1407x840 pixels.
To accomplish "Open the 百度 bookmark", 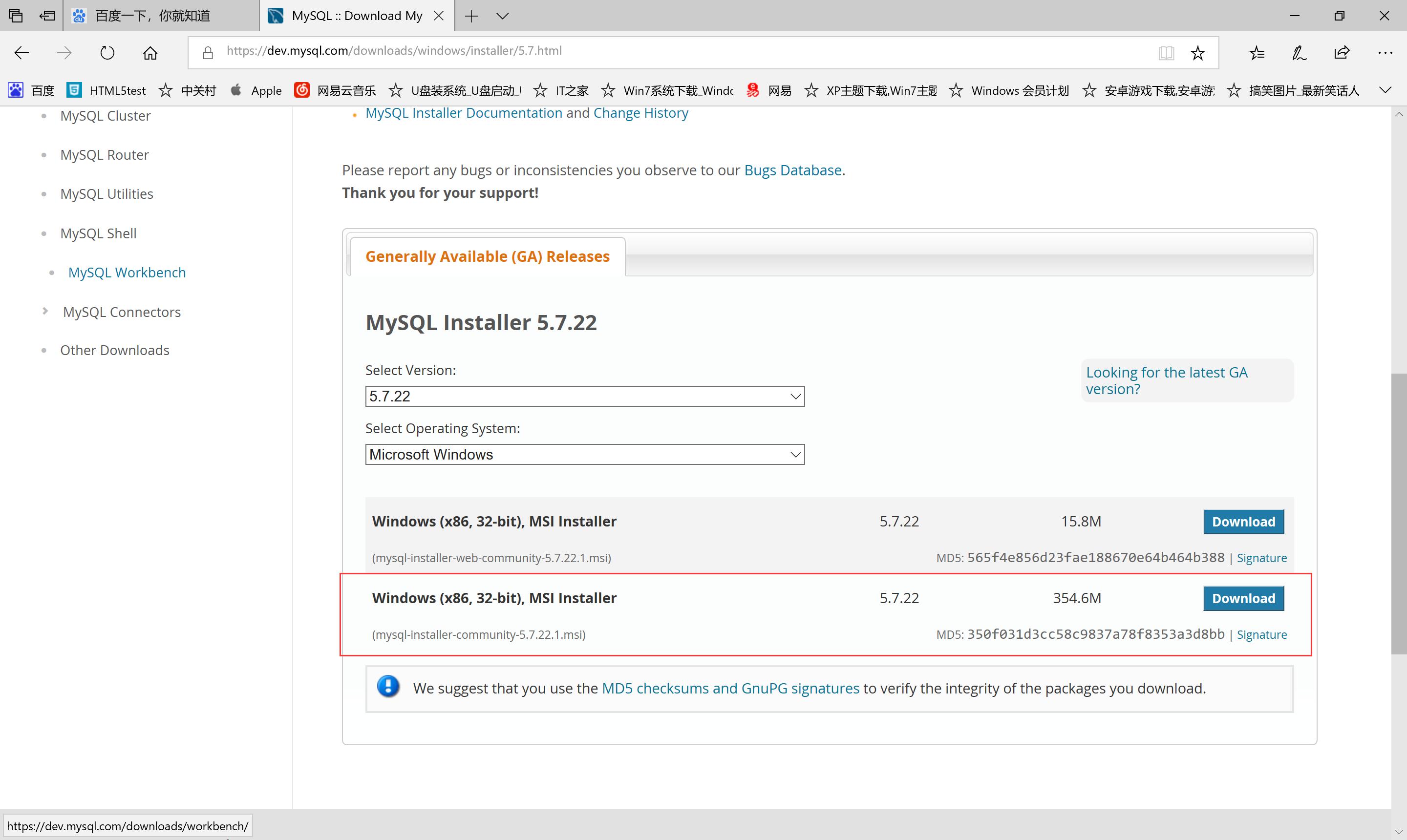I will 31,90.
